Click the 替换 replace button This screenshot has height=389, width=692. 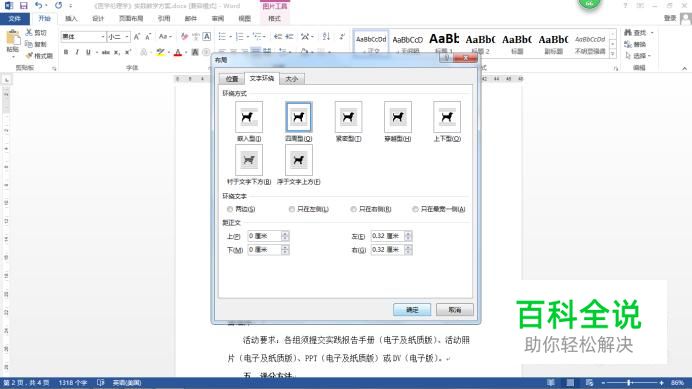[636, 44]
